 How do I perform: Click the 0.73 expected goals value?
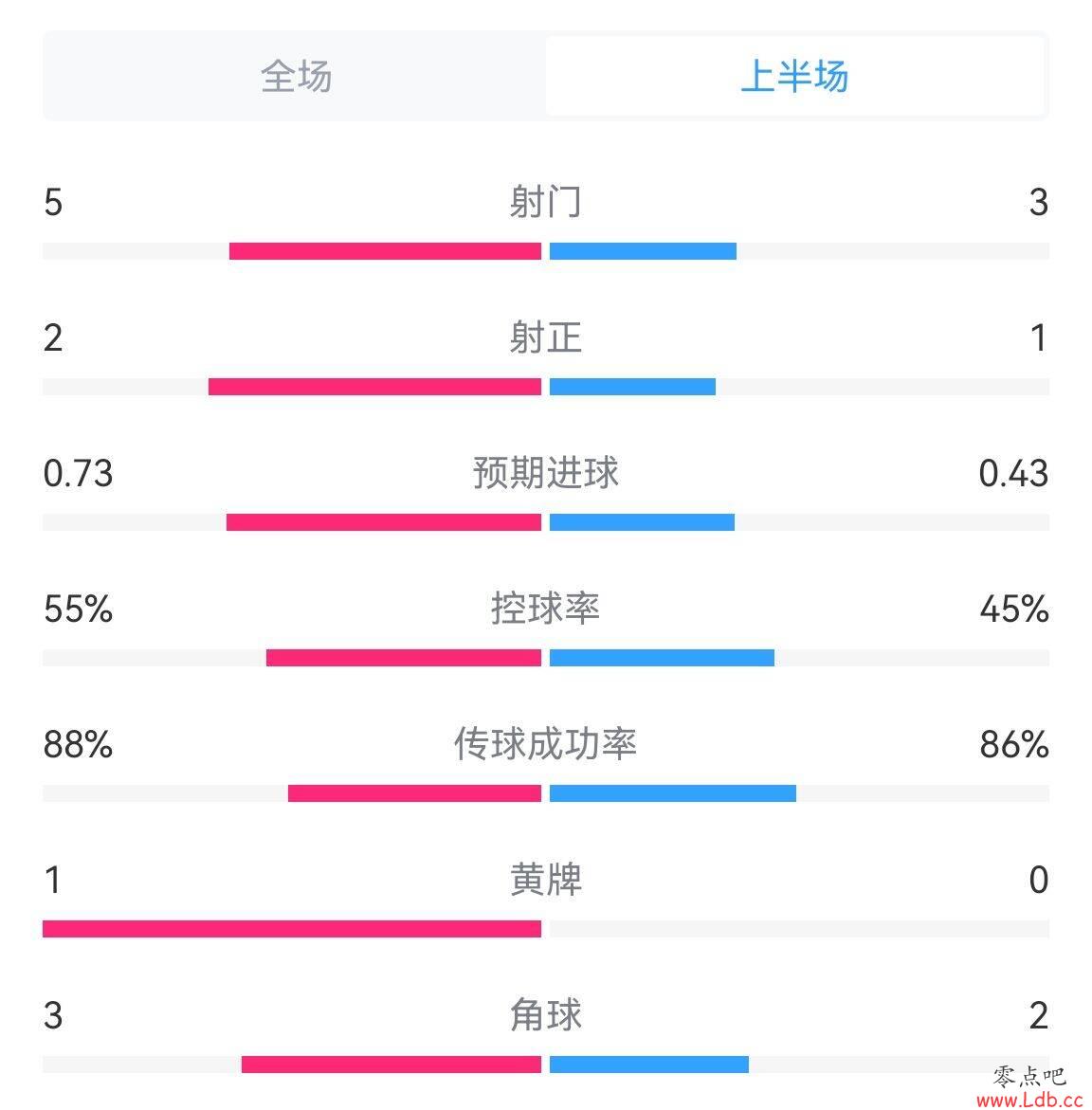(x=78, y=474)
